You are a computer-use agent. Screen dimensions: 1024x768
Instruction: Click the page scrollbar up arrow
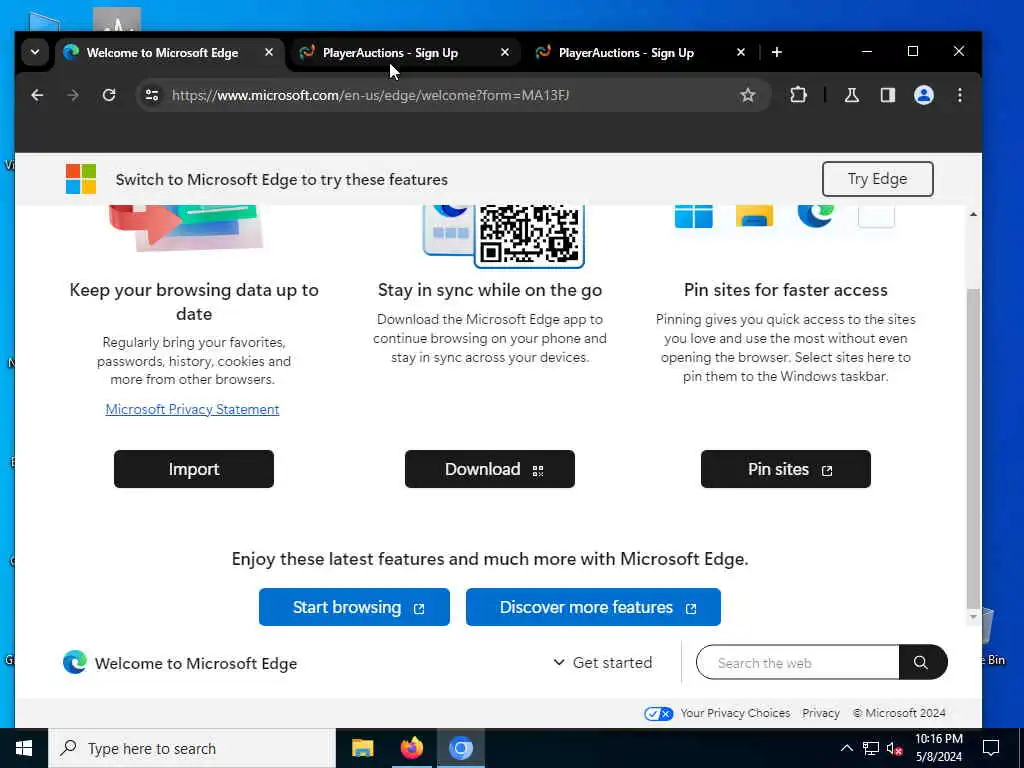click(973, 214)
